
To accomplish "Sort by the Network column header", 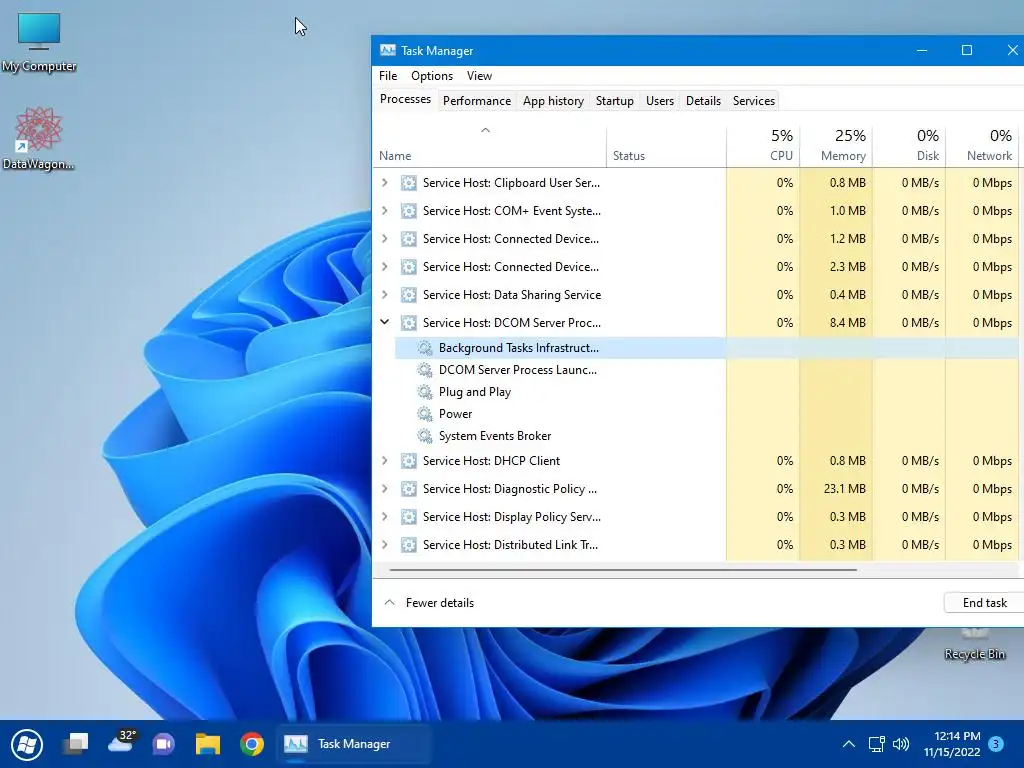I will (x=982, y=146).
